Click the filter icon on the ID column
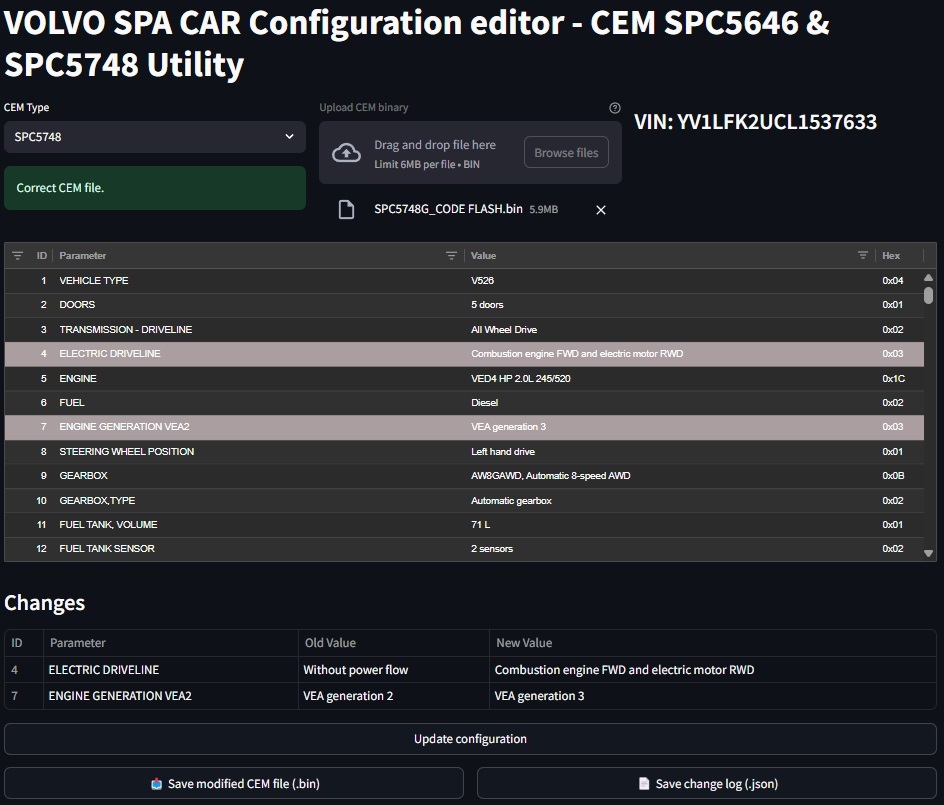This screenshot has width=944, height=805. coord(17,255)
